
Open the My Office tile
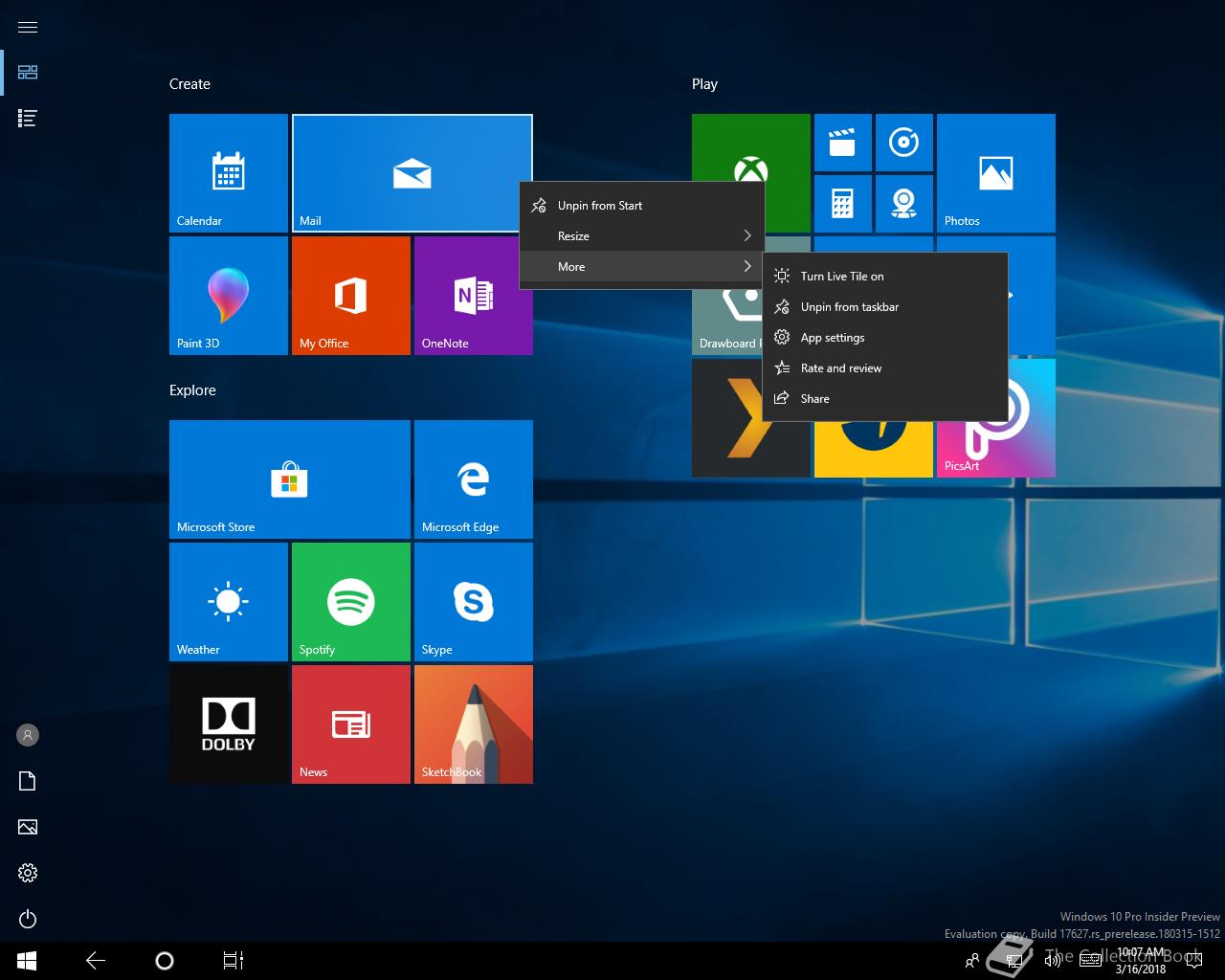coord(350,295)
